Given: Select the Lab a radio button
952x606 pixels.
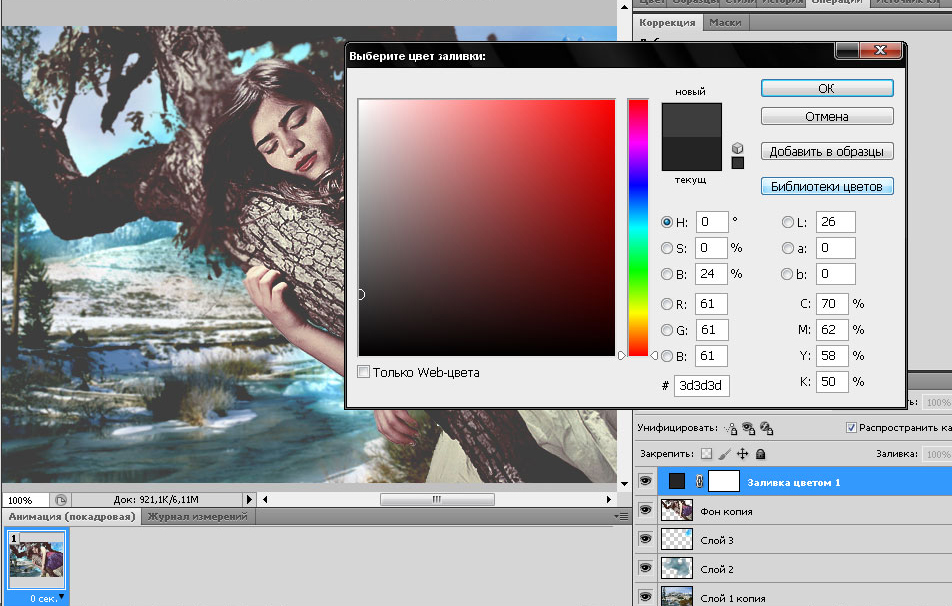Looking at the screenshot, I should pos(787,248).
